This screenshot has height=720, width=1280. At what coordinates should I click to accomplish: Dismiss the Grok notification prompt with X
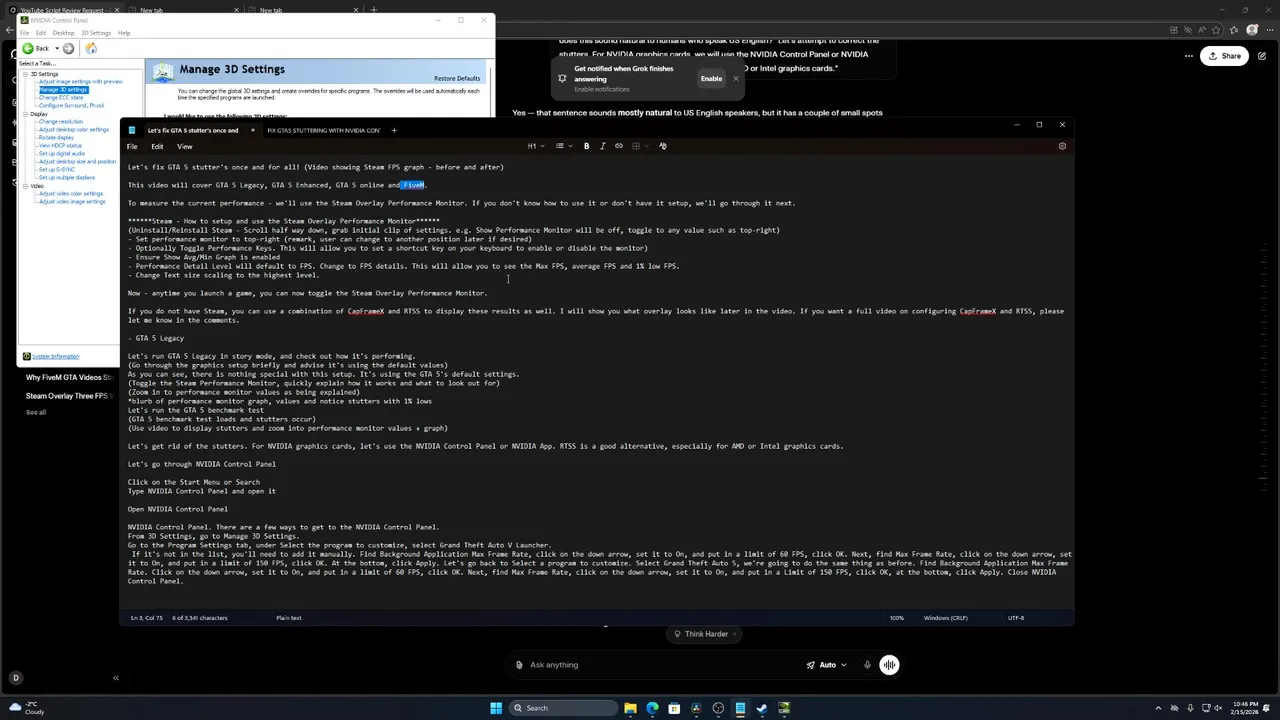pyautogui.click(x=736, y=78)
